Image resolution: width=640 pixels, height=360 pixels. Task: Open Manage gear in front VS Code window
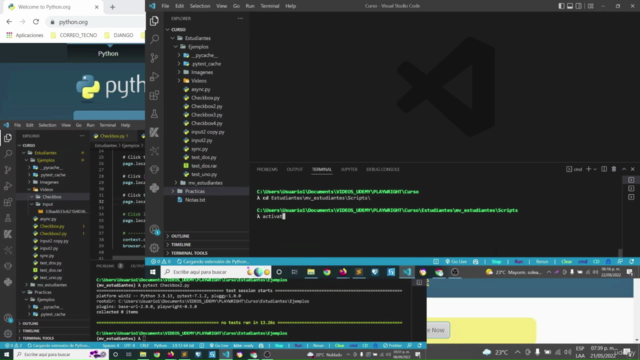(154, 248)
